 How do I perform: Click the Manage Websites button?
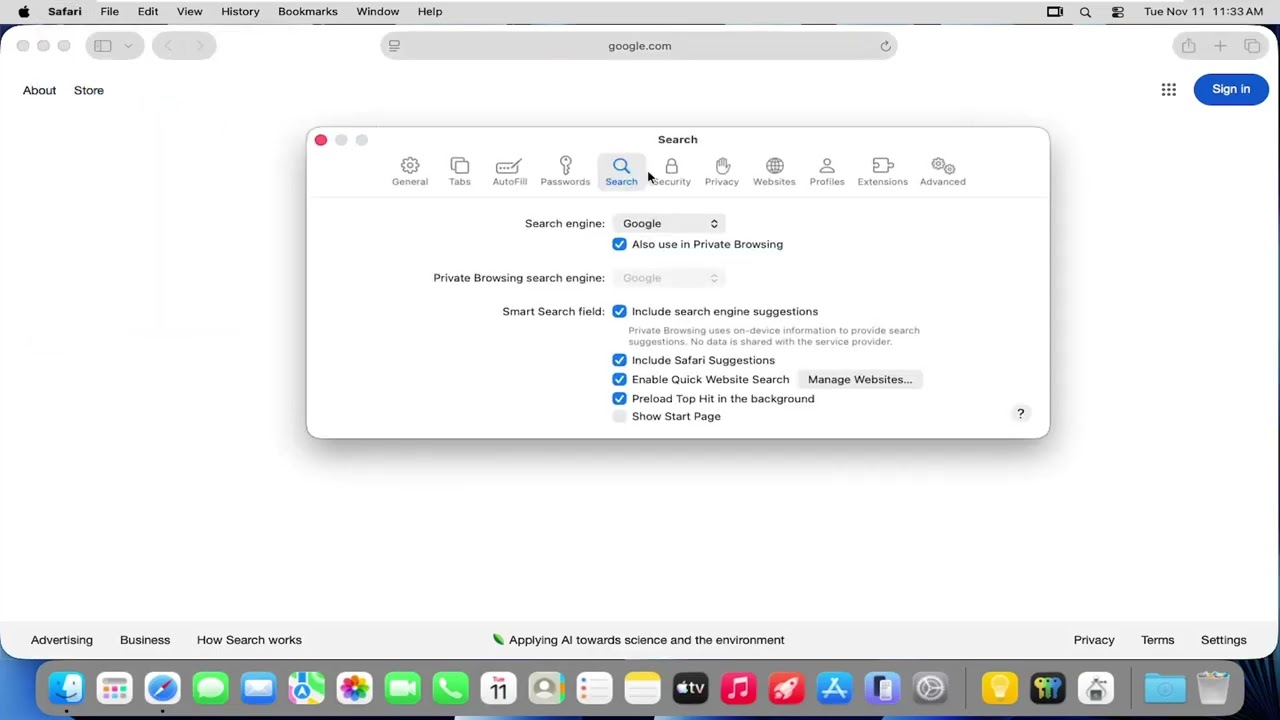(860, 379)
